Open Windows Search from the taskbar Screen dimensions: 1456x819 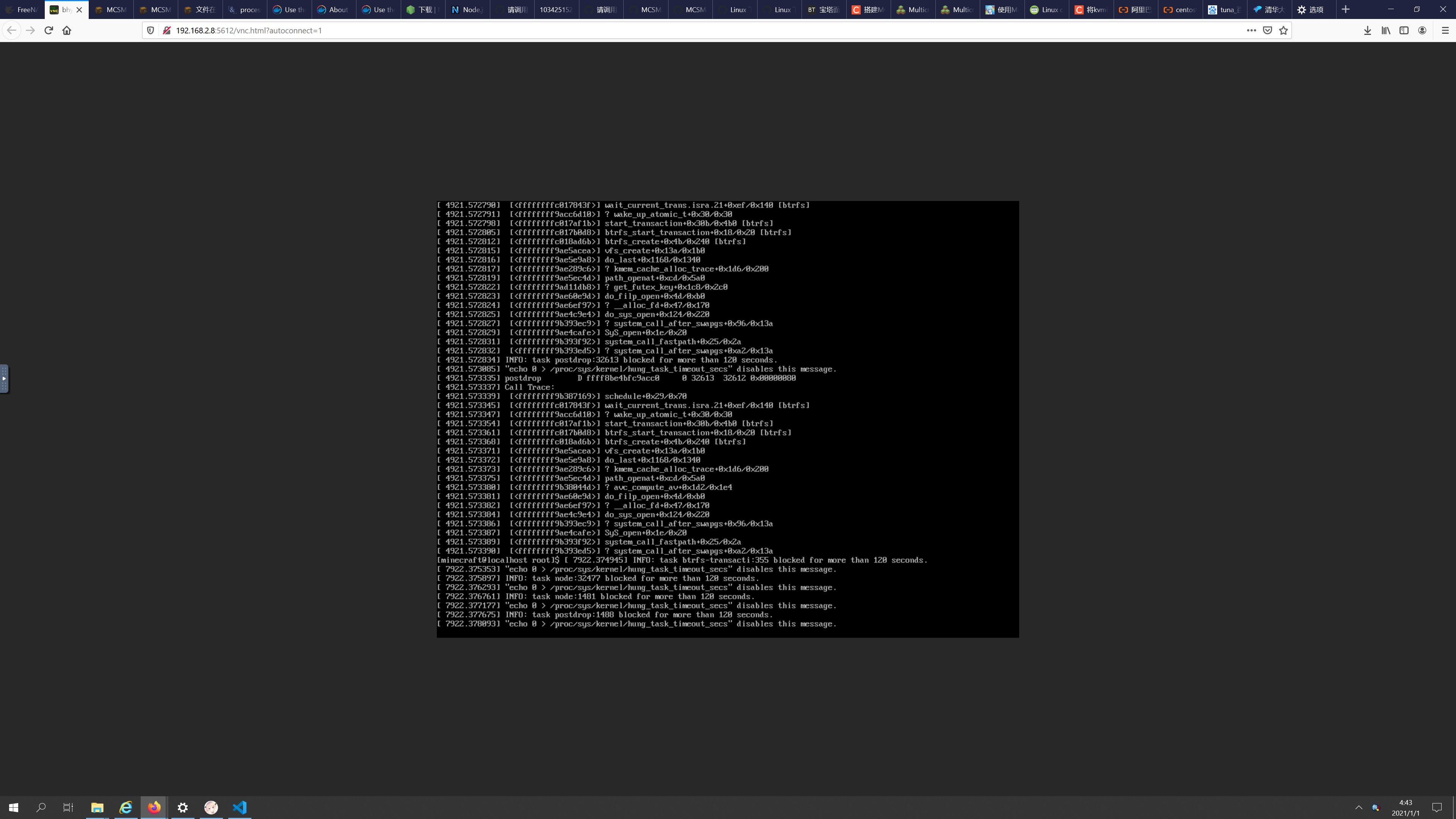point(41,807)
